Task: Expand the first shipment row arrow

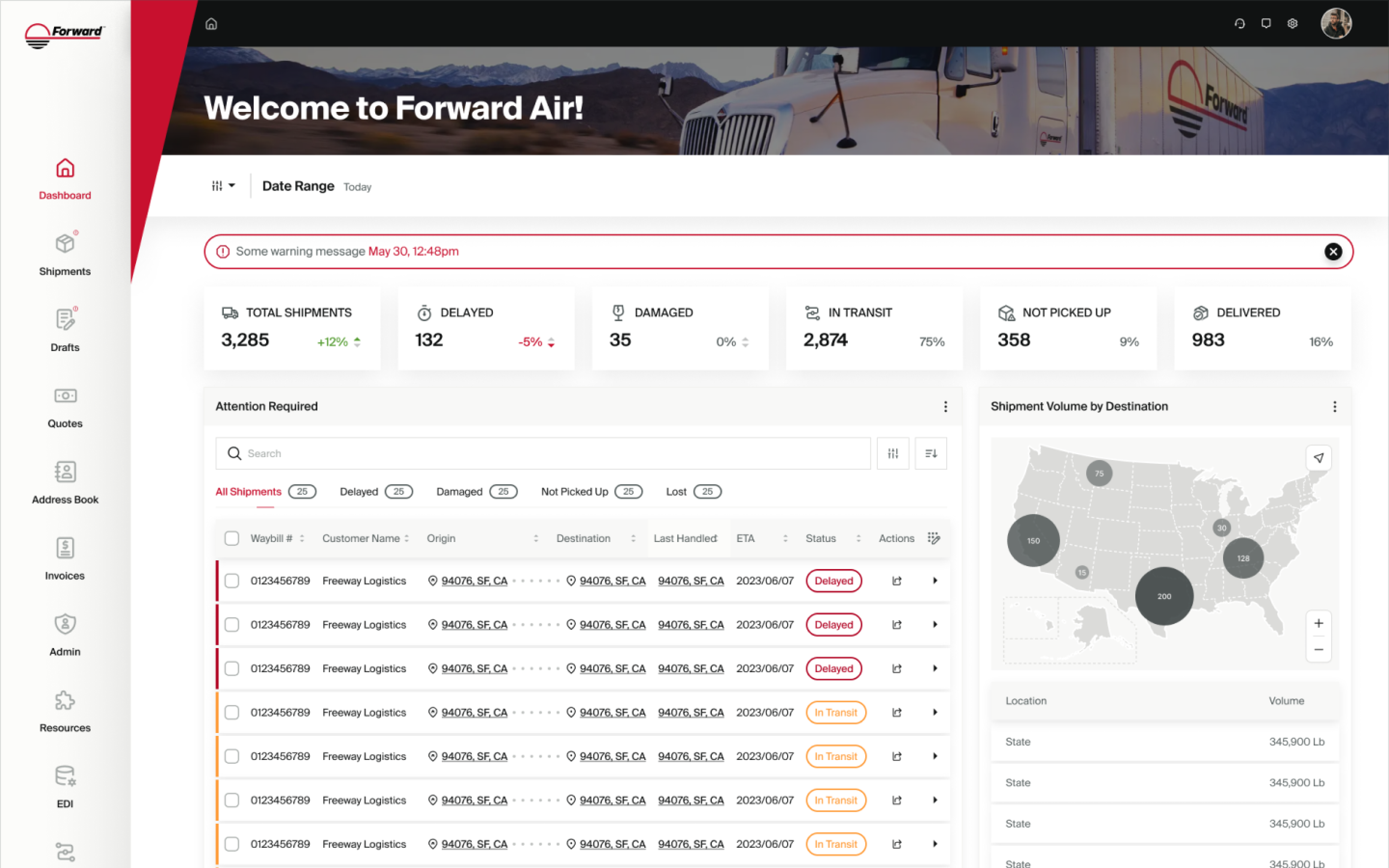Action: coord(935,581)
